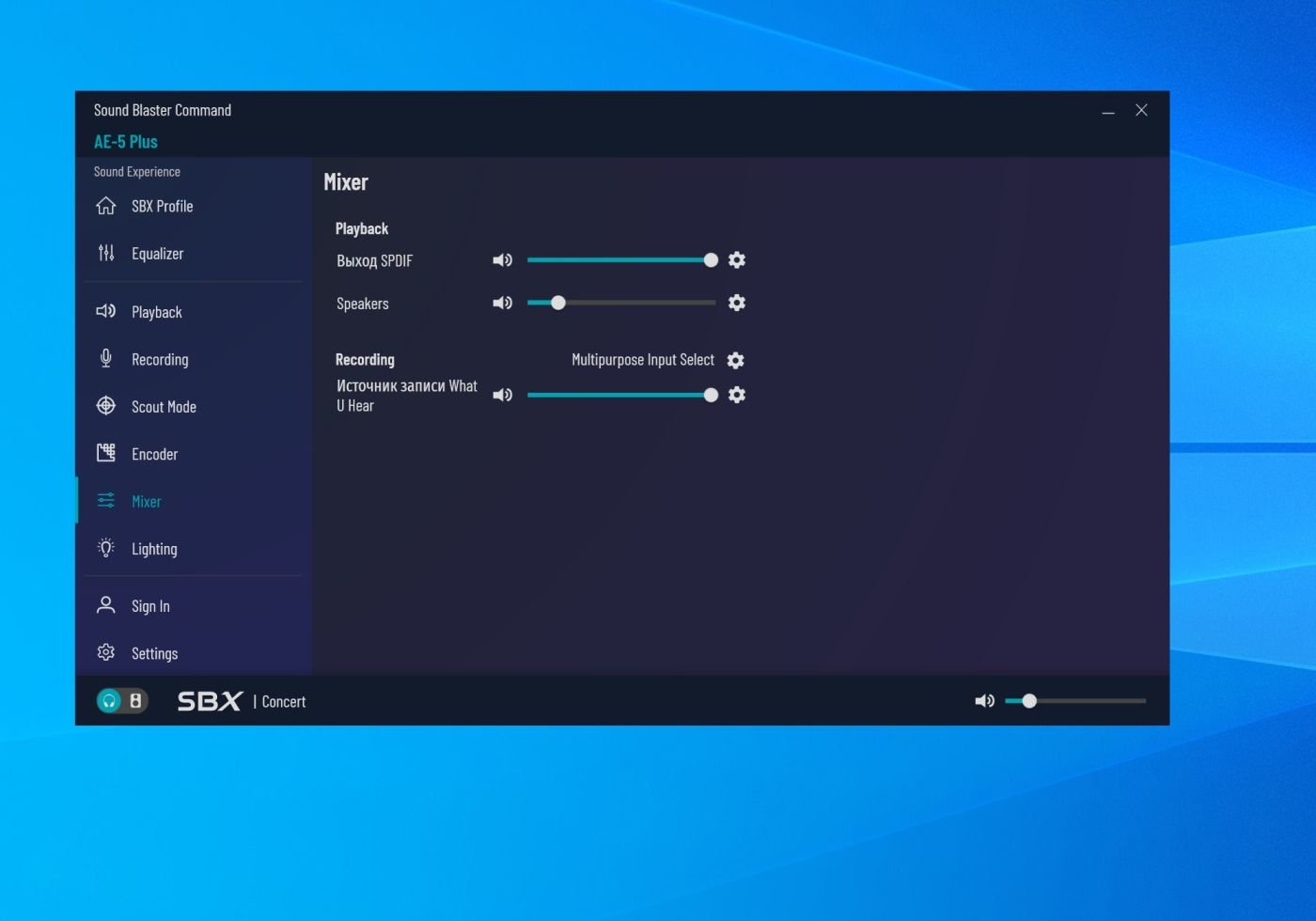Click the master volume slider in bottom bar

click(x=1075, y=701)
